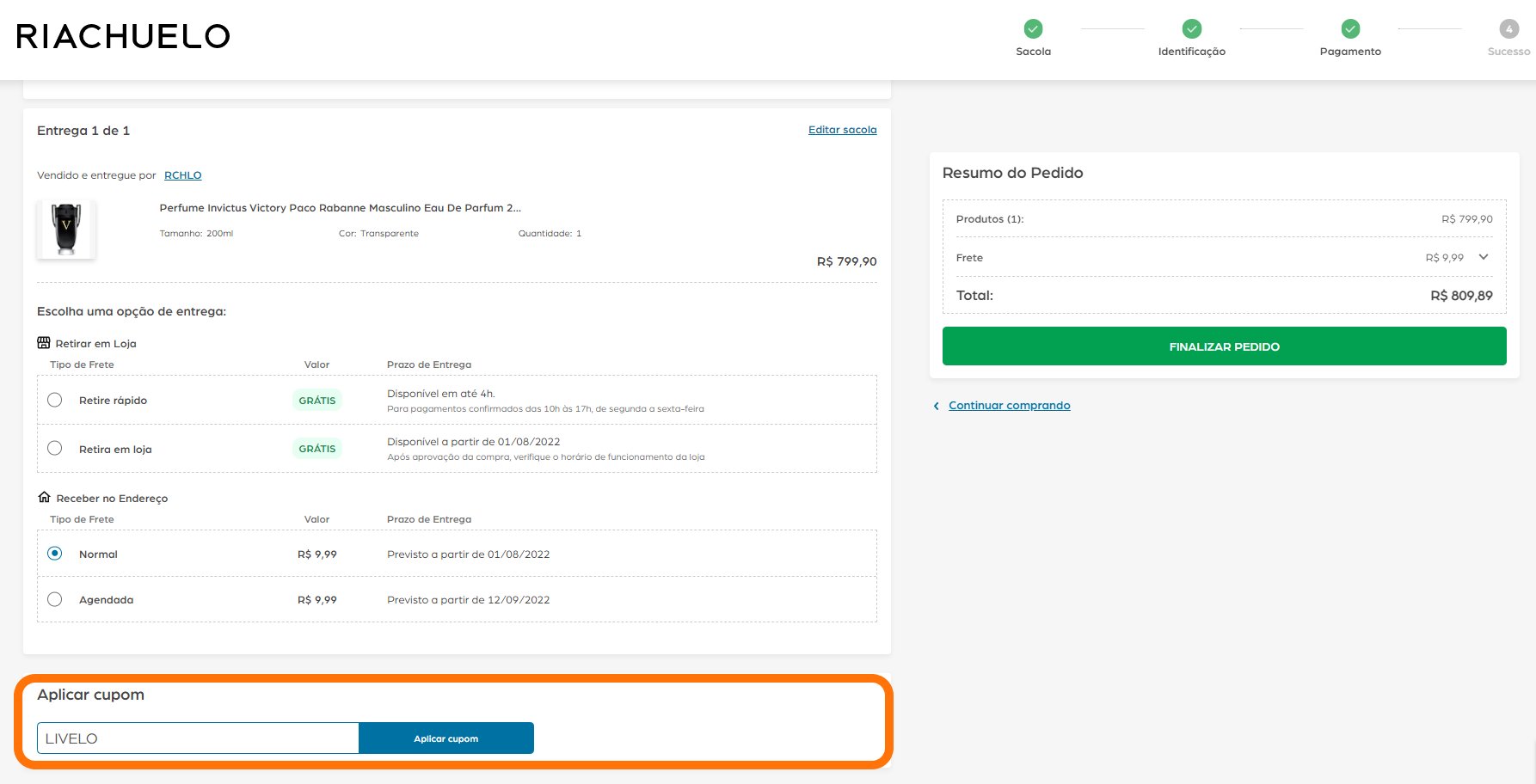Image resolution: width=1536 pixels, height=784 pixels.
Task: Select the Retire rápido radio button
Action: pyautogui.click(x=55, y=400)
